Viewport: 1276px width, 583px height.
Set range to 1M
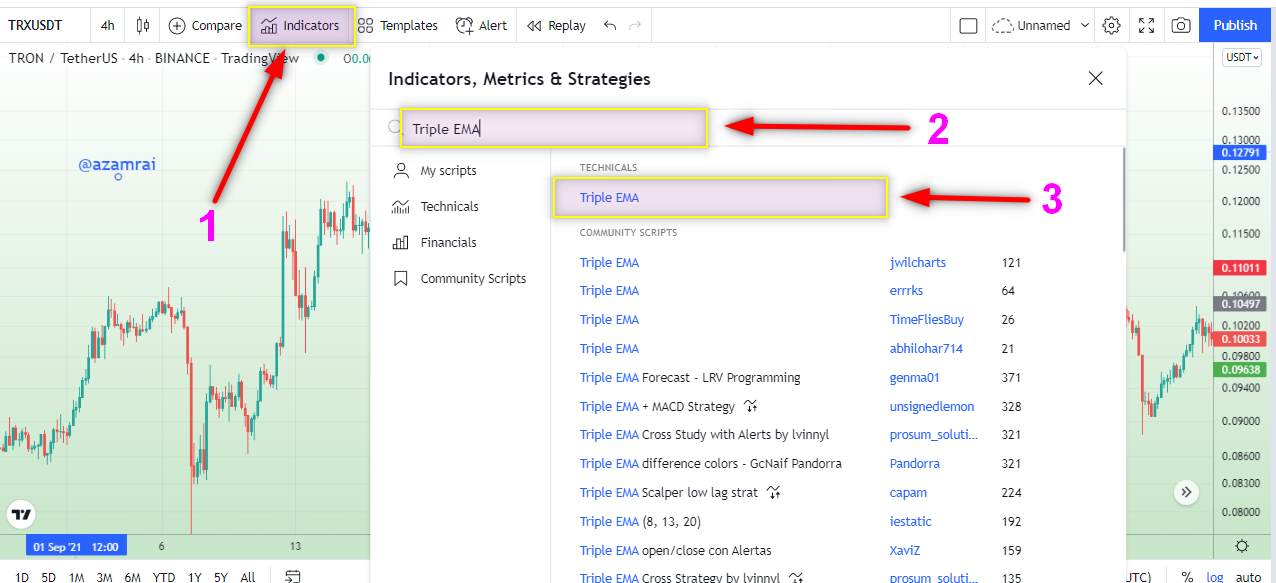pyautogui.click(x=76, y=577)
